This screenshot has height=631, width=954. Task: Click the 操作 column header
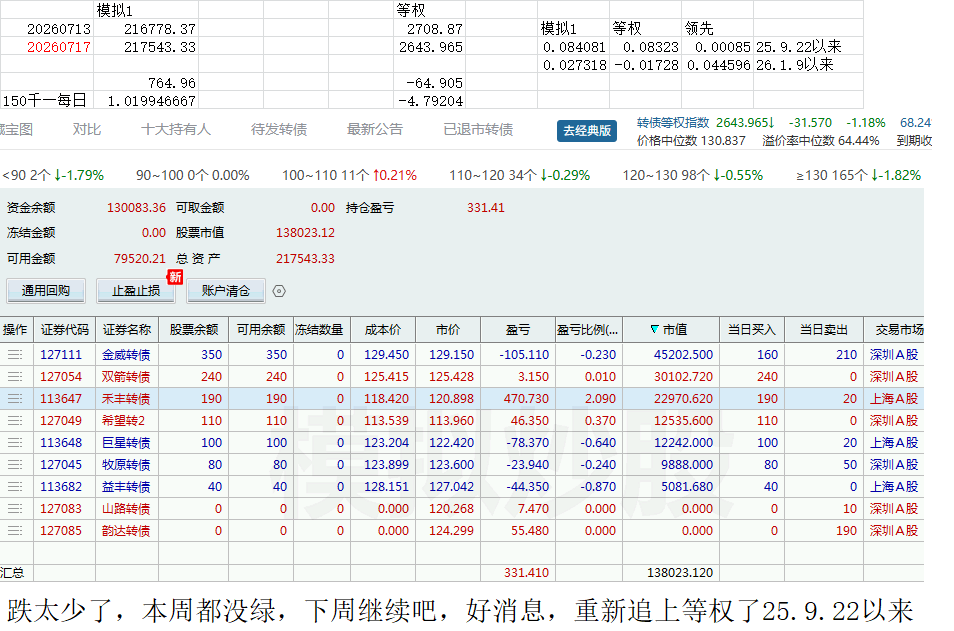coord(15,329)
